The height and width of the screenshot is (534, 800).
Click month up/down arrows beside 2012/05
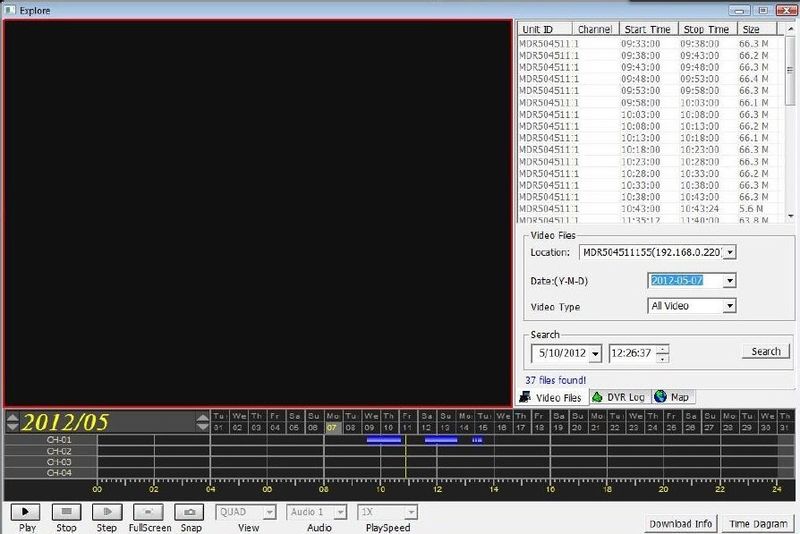click(x=11, y=422)
